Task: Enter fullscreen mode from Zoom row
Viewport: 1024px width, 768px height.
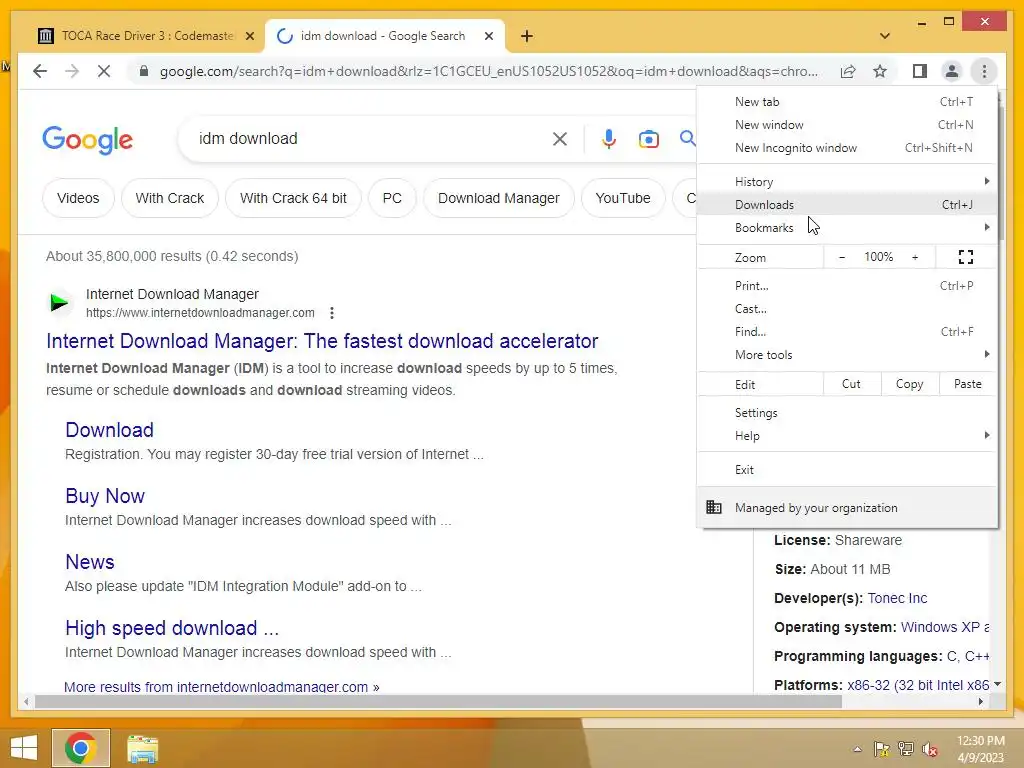Action: coord(966,257)
